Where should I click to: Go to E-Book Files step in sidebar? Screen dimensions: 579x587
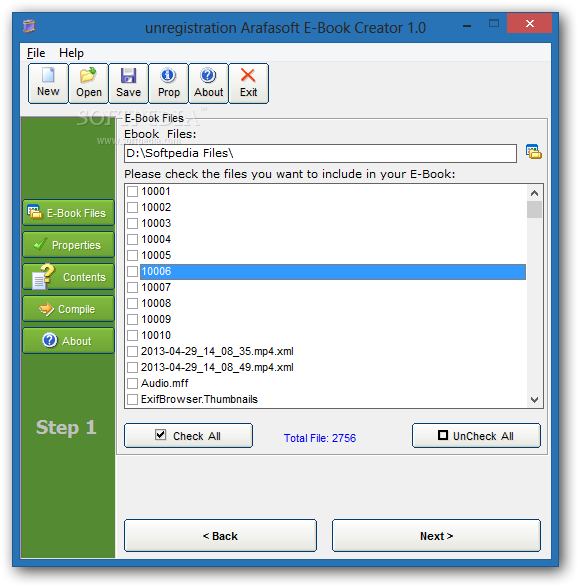coord(68,213)
